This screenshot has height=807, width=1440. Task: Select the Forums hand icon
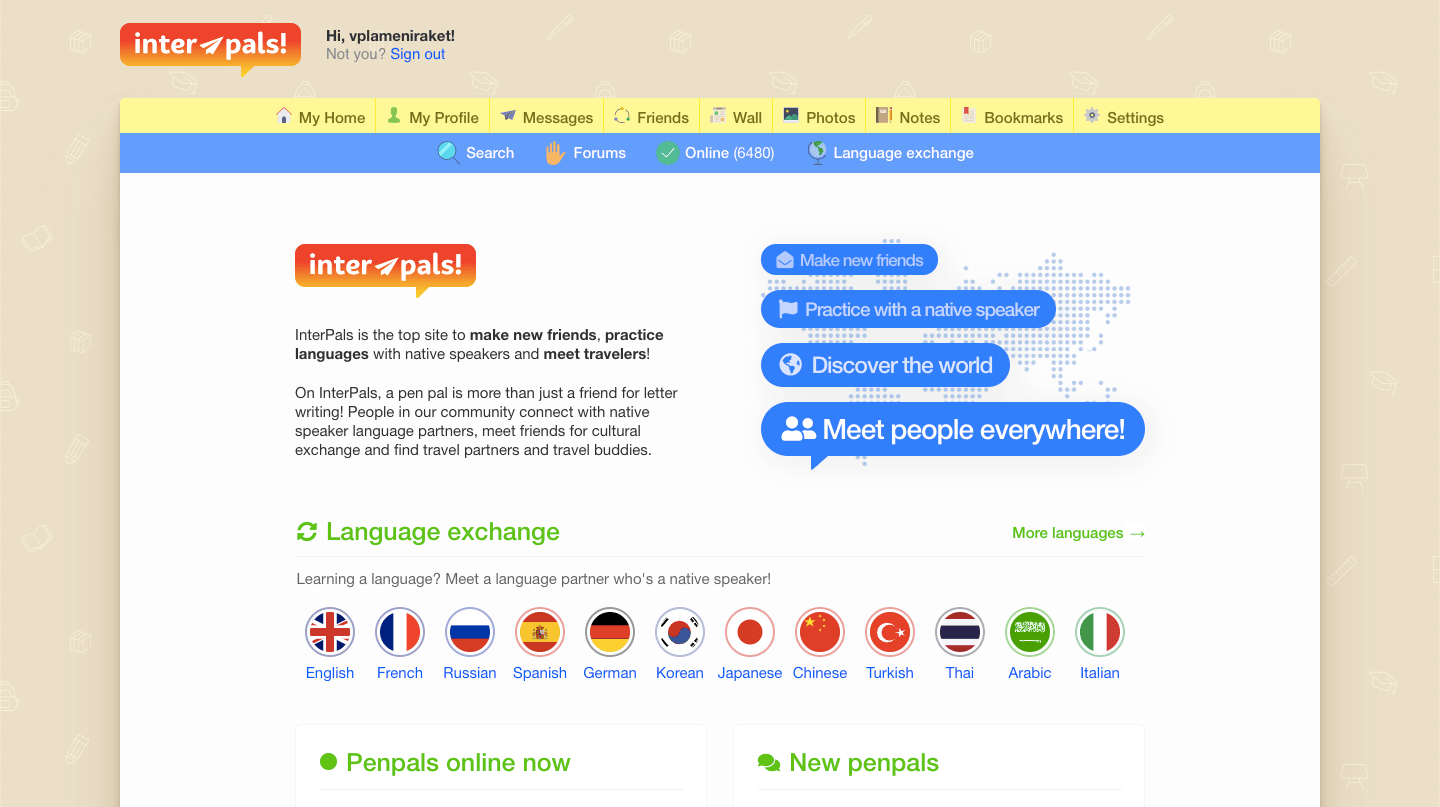pyautogui.click(x=553, y=152)
